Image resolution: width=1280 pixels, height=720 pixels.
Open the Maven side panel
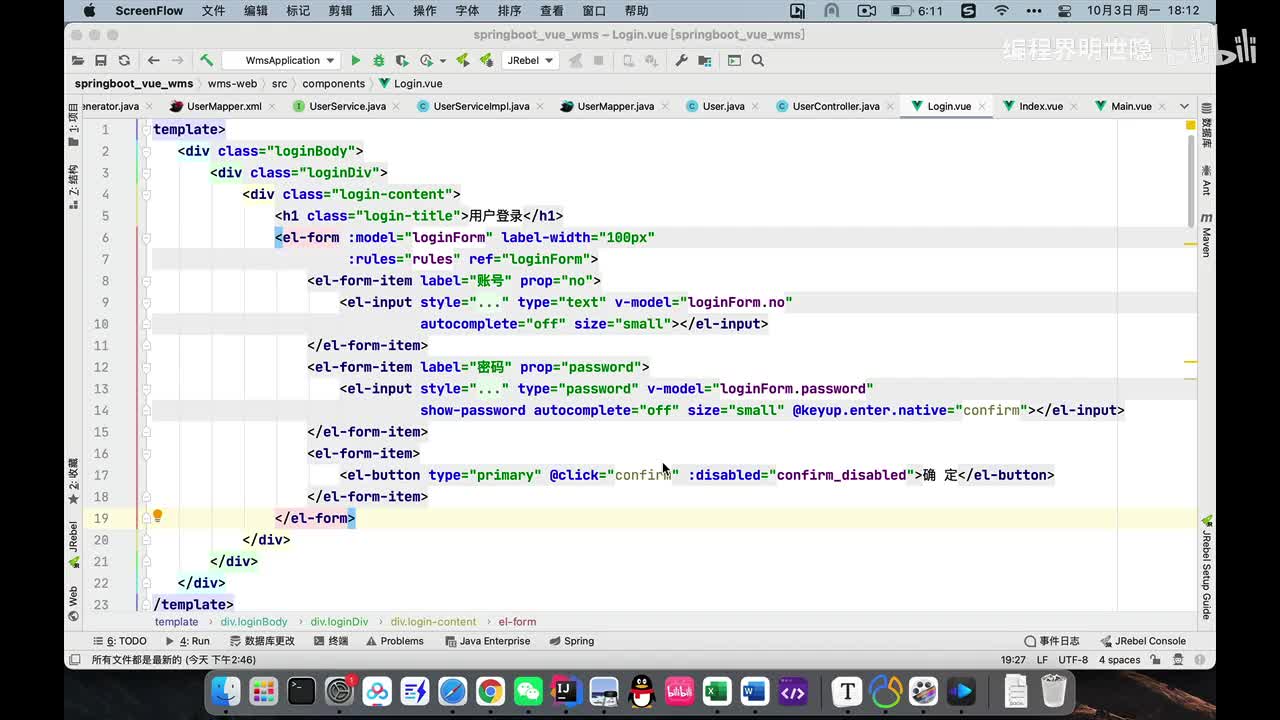click(1206, 235)
